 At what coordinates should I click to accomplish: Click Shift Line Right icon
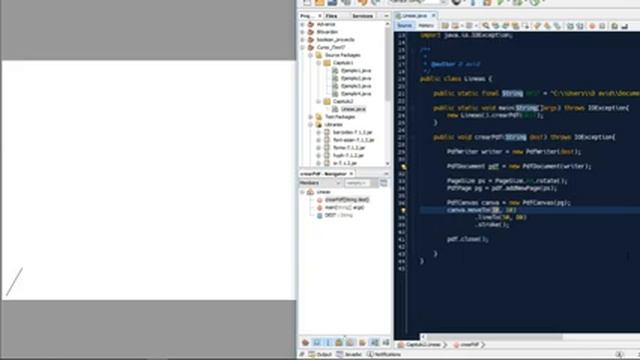(x=580, y=26)
